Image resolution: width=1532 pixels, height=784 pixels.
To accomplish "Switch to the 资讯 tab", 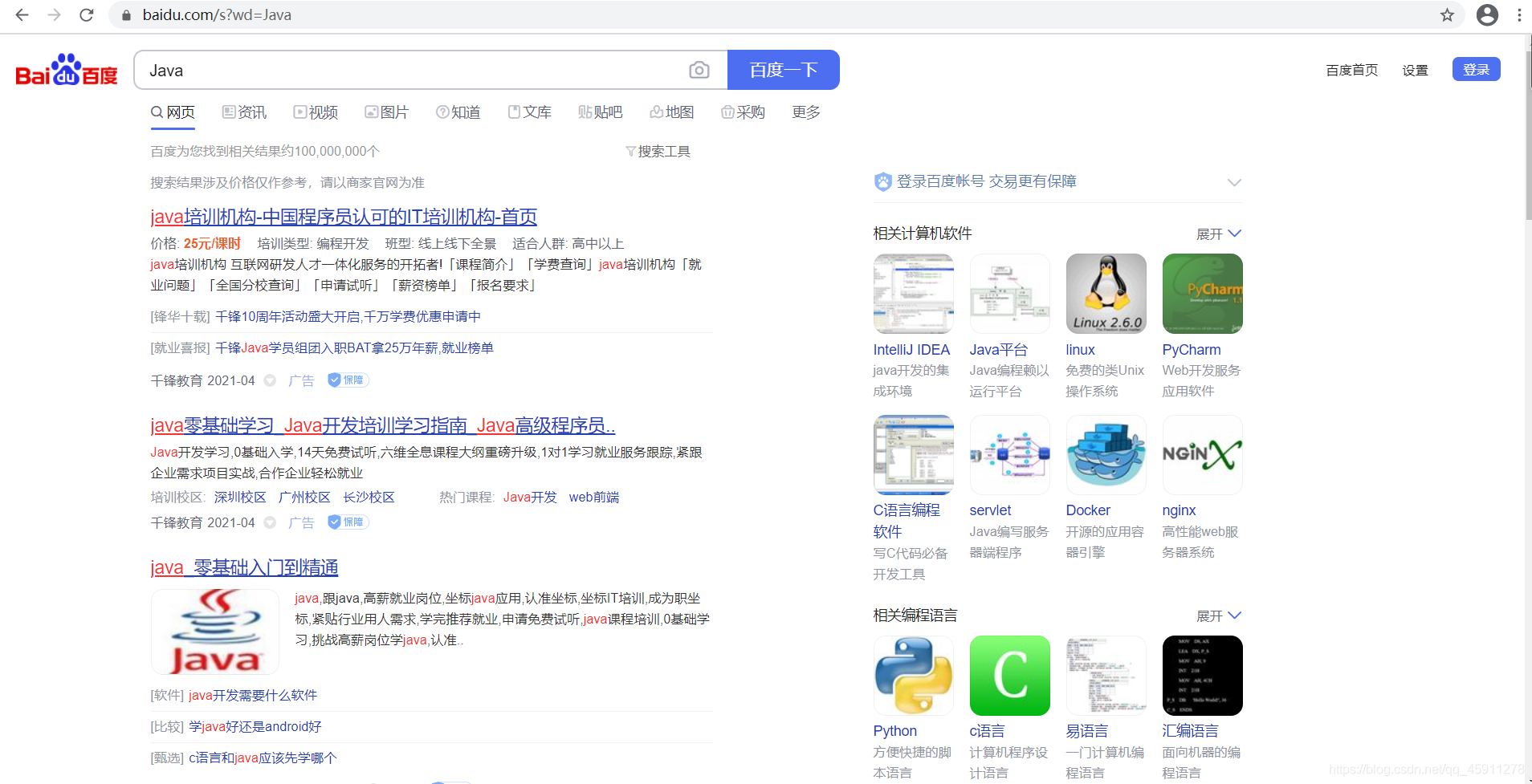I will click(x=244, y=112).
